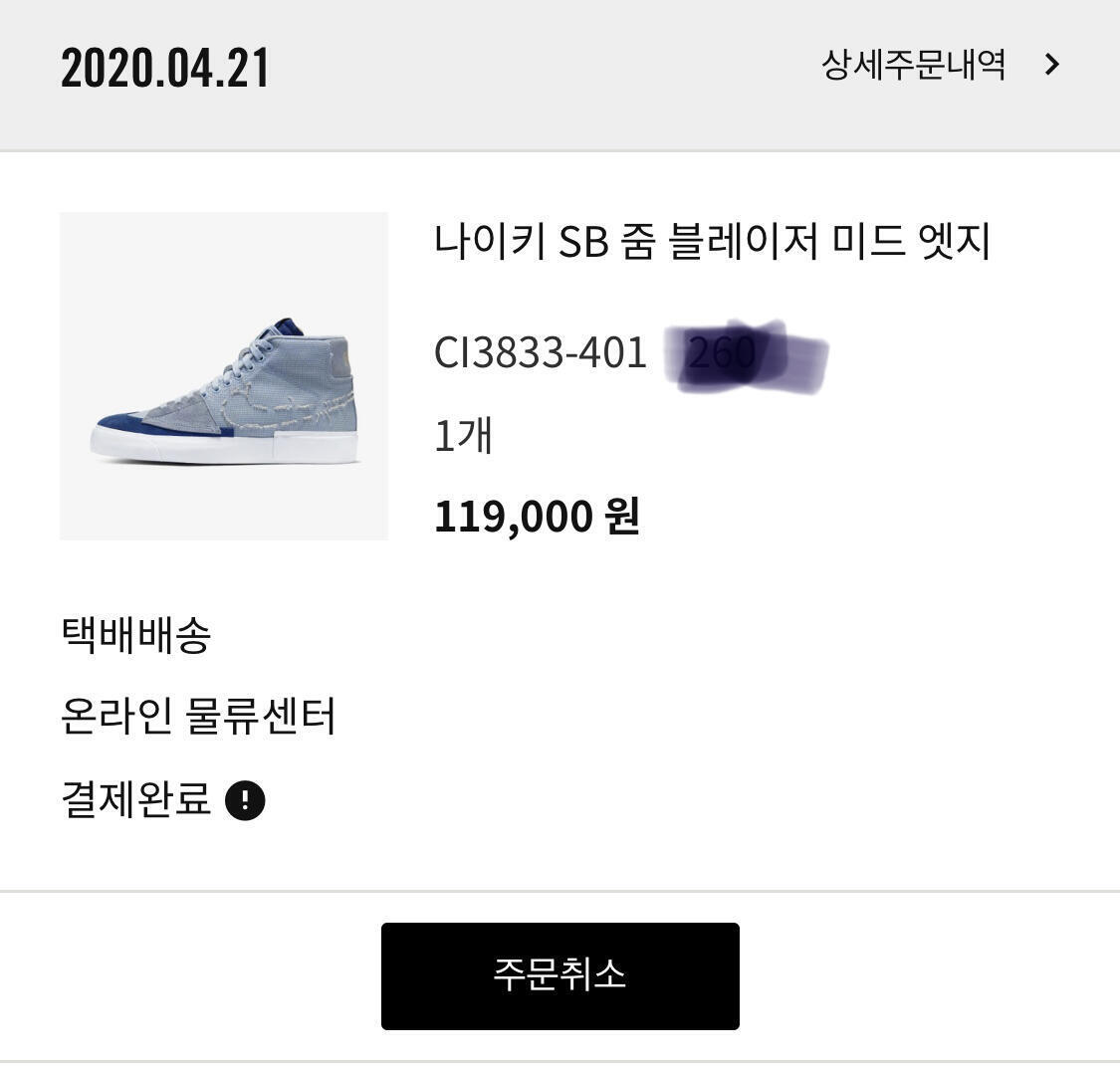Click the quantity text 1개
The height and width of the screenshot is (1069, 1120).
(x=464, y=436)
